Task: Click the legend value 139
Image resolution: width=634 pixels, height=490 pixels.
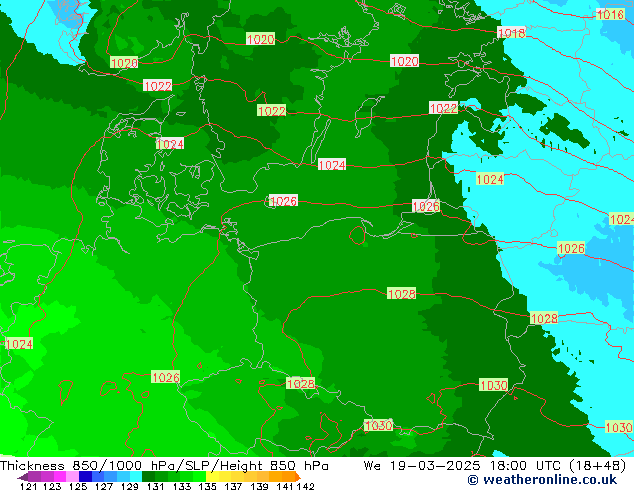Action: pyautogui.click(x=259, y=486)
